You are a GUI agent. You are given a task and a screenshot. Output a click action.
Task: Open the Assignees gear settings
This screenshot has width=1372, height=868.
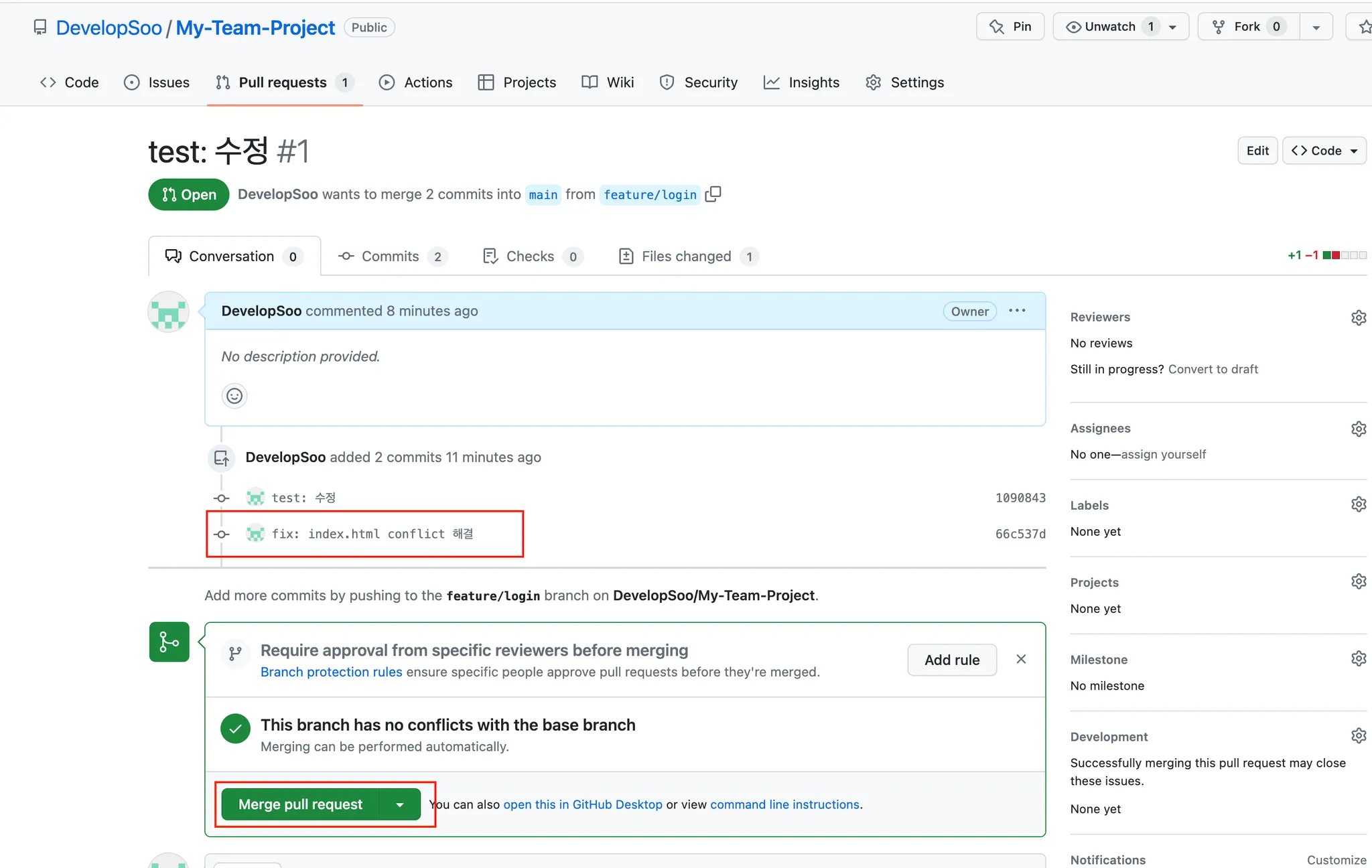pyautogui.click(x=1358, y=429)
